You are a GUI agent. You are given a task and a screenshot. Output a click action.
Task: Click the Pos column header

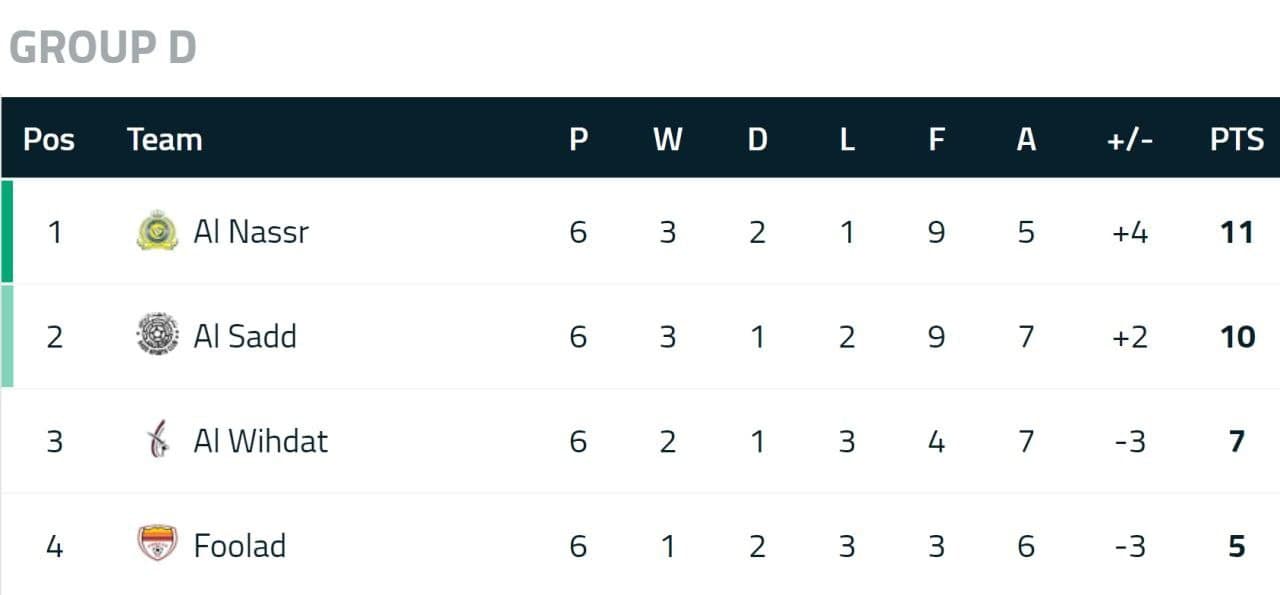48,139
